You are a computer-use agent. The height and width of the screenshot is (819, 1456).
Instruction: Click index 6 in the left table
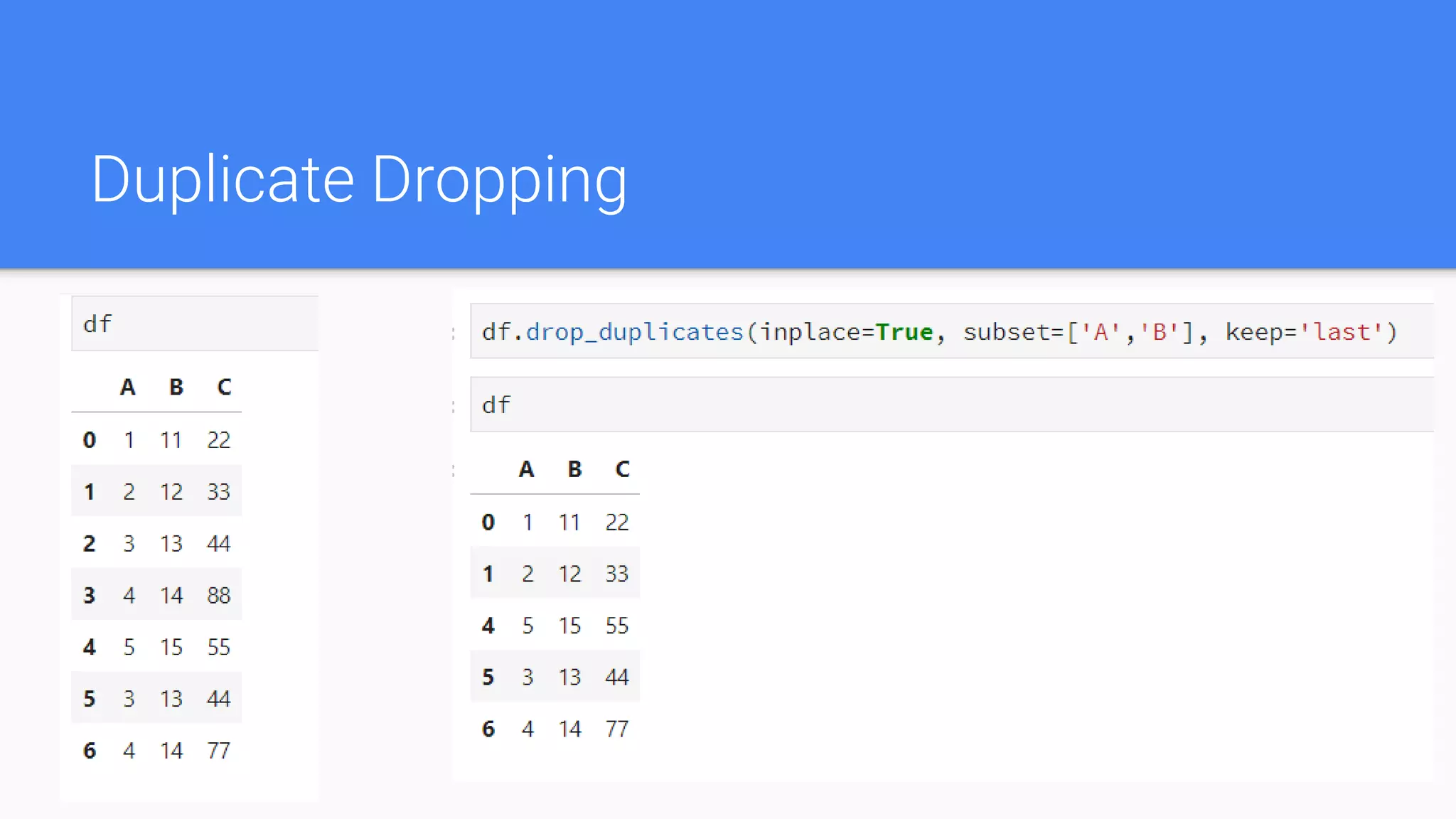(89, 751)
